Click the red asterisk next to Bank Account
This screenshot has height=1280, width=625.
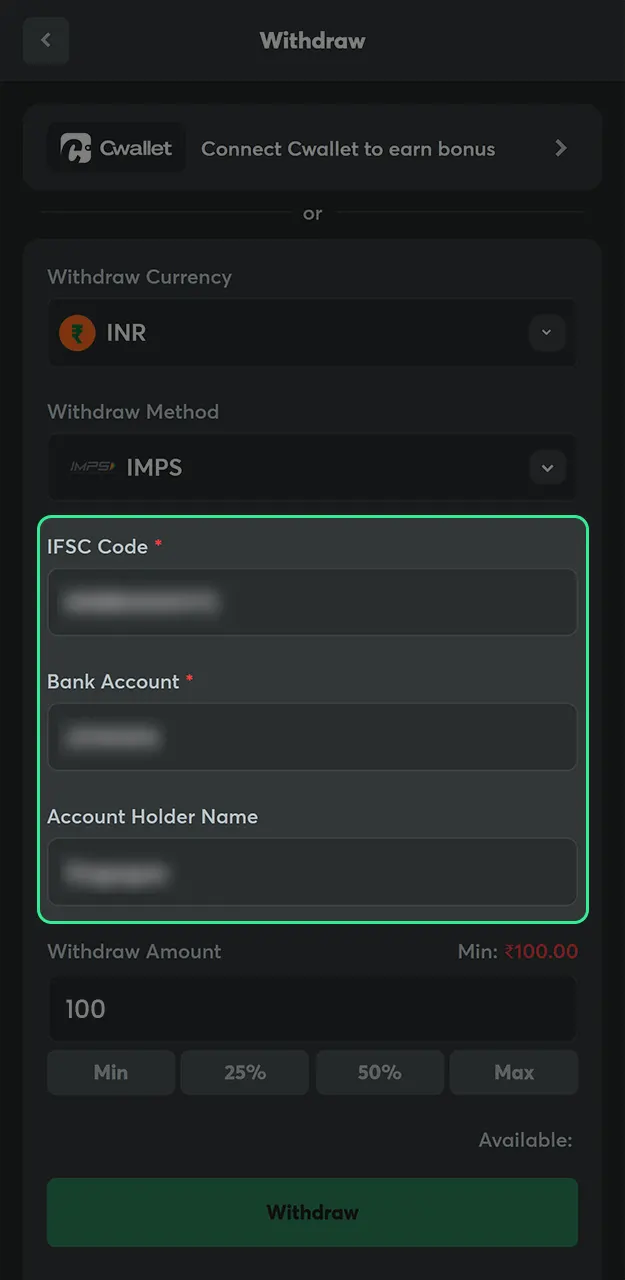189,676
